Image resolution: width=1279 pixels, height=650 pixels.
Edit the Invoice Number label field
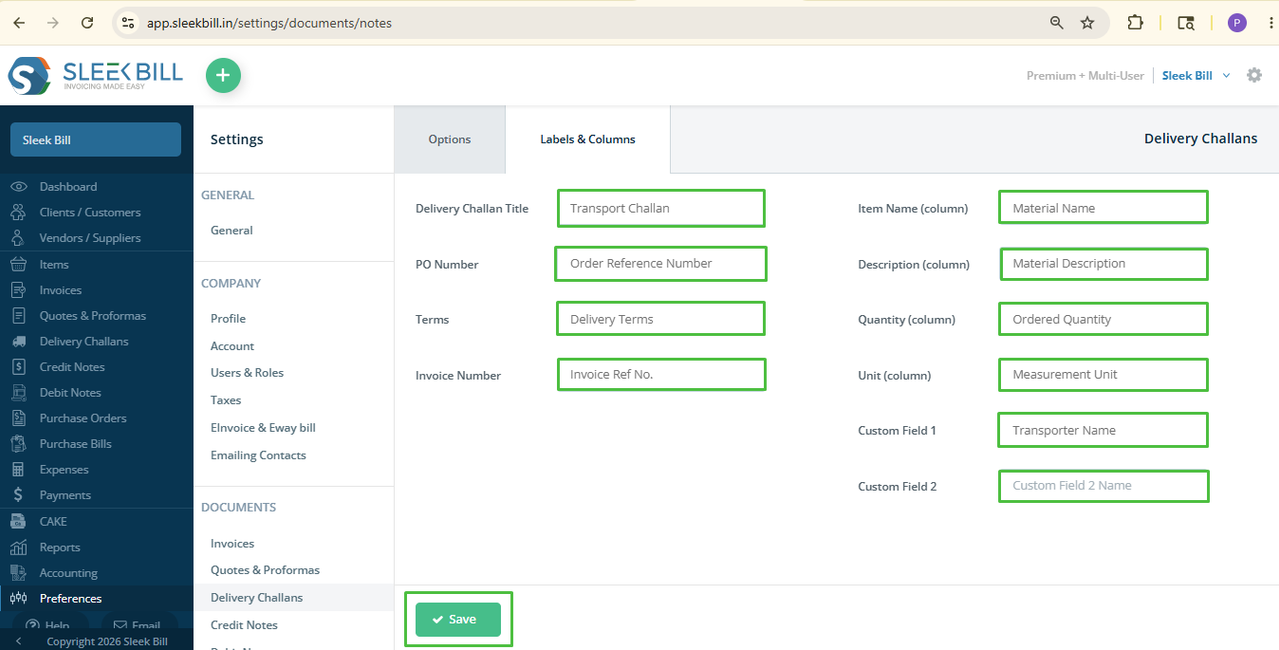pos(661,374)
